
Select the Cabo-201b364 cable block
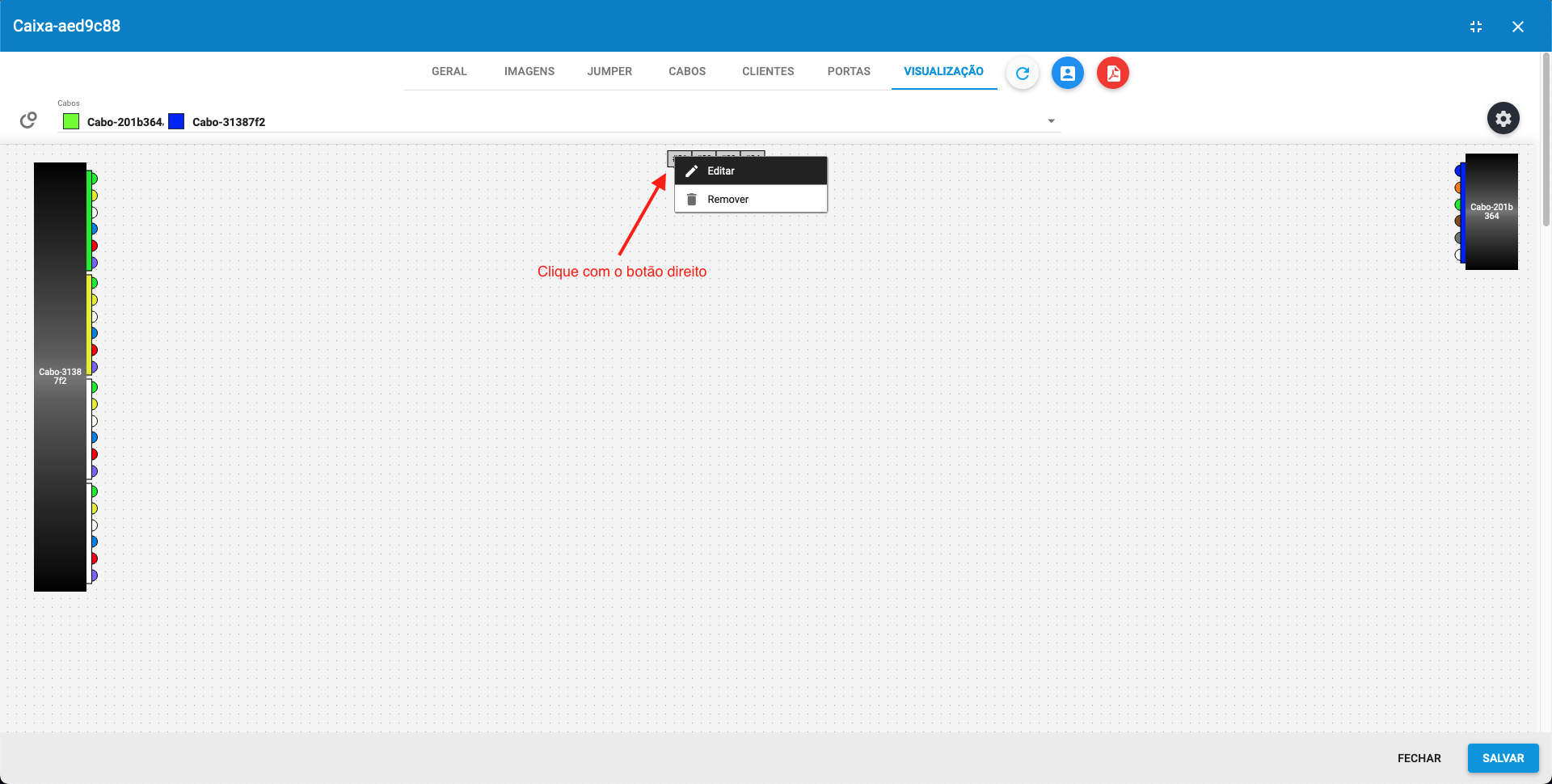(1491, 212)
